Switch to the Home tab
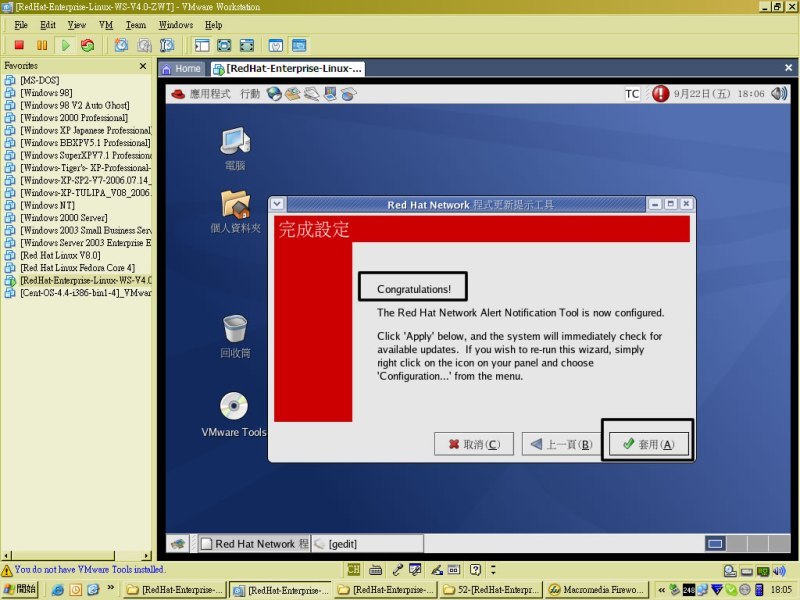800x600 pixels. pos(182,69)
